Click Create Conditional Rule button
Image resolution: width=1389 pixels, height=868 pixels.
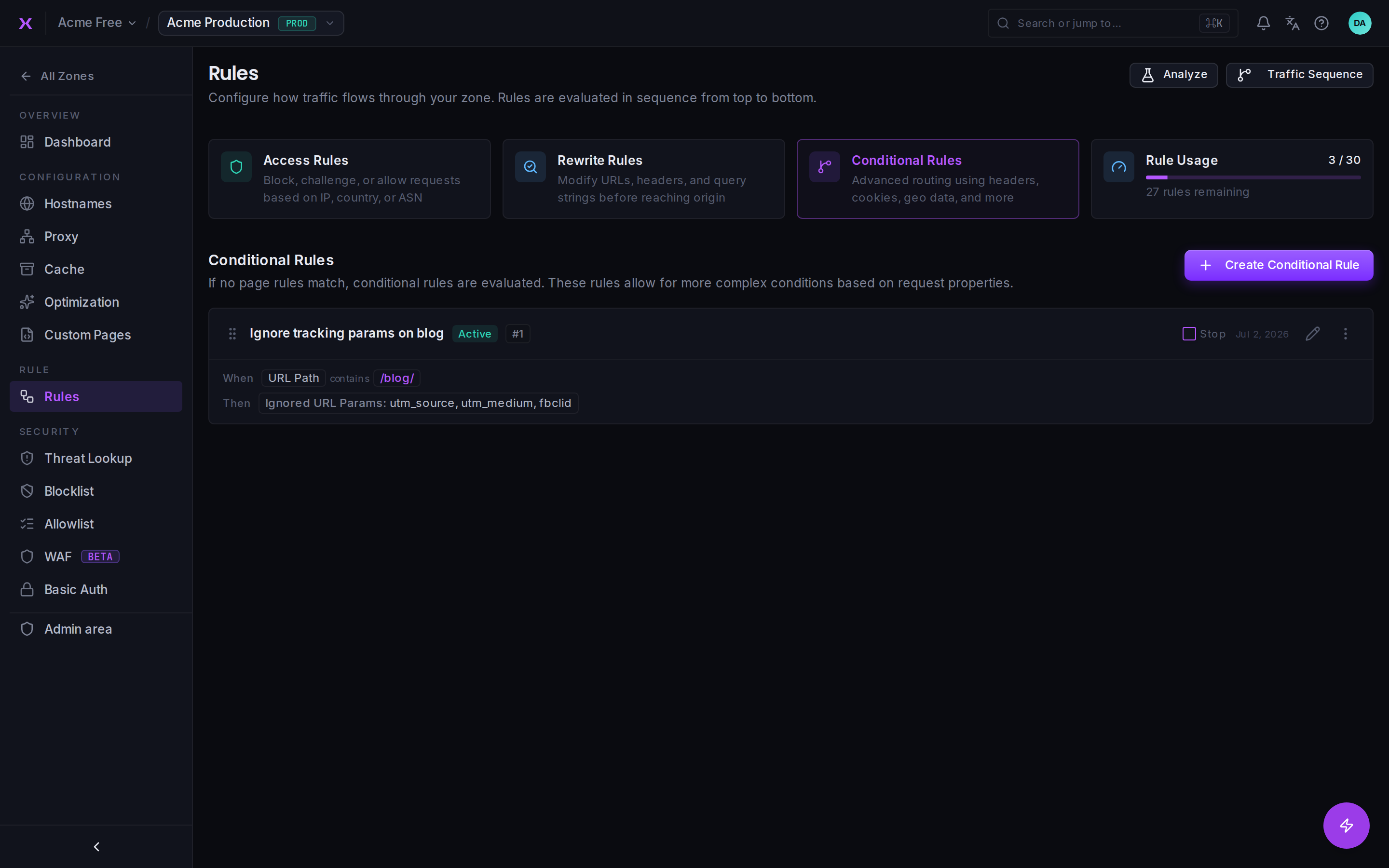click(x=1278, y=265)
